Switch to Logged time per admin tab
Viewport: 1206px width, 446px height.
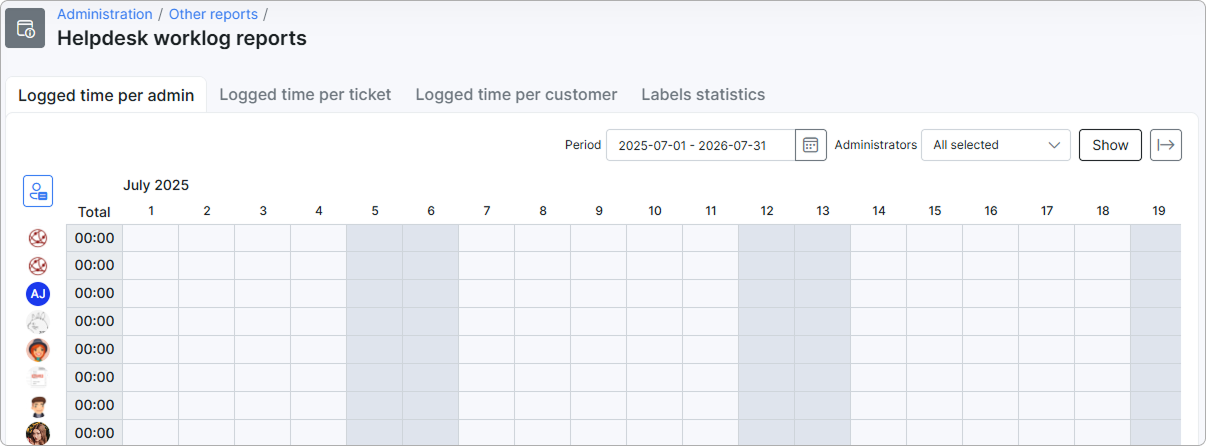(x=106, y=95)
